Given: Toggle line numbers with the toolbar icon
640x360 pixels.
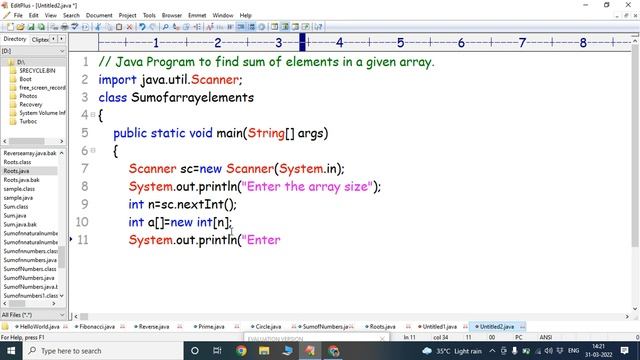Looking at the screenshot, I should tap(251, 27).
